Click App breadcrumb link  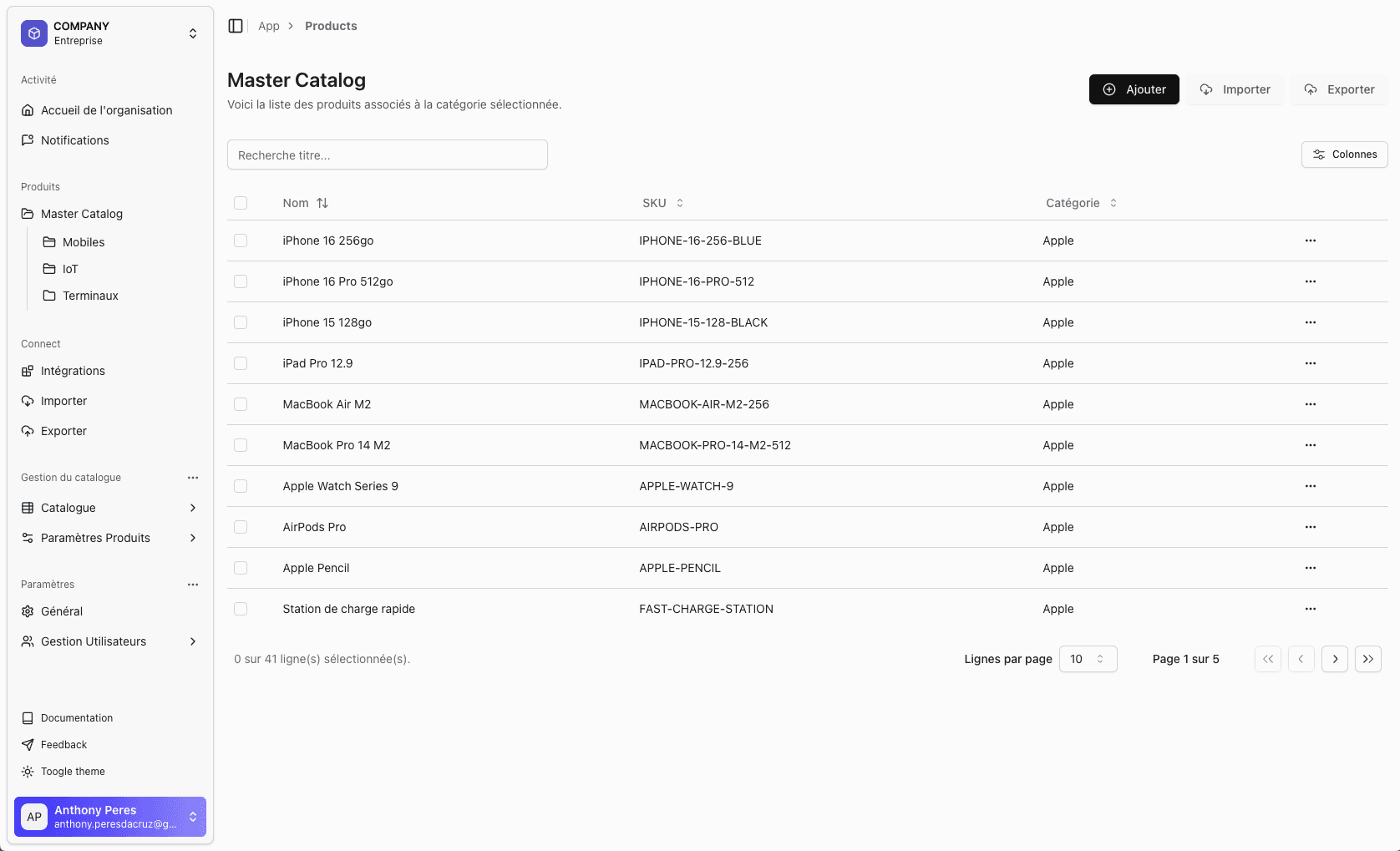point(269,26)
